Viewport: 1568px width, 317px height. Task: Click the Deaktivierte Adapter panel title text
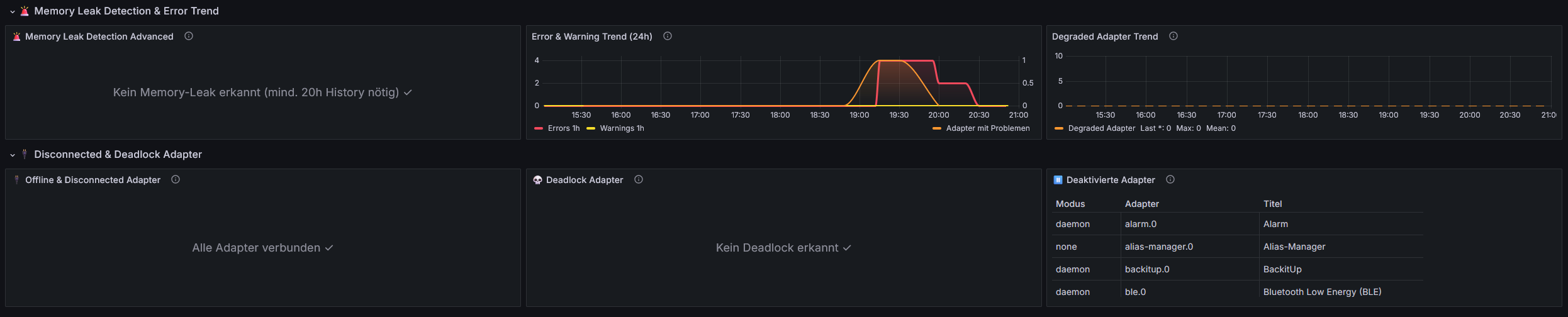coord(1111,180)
